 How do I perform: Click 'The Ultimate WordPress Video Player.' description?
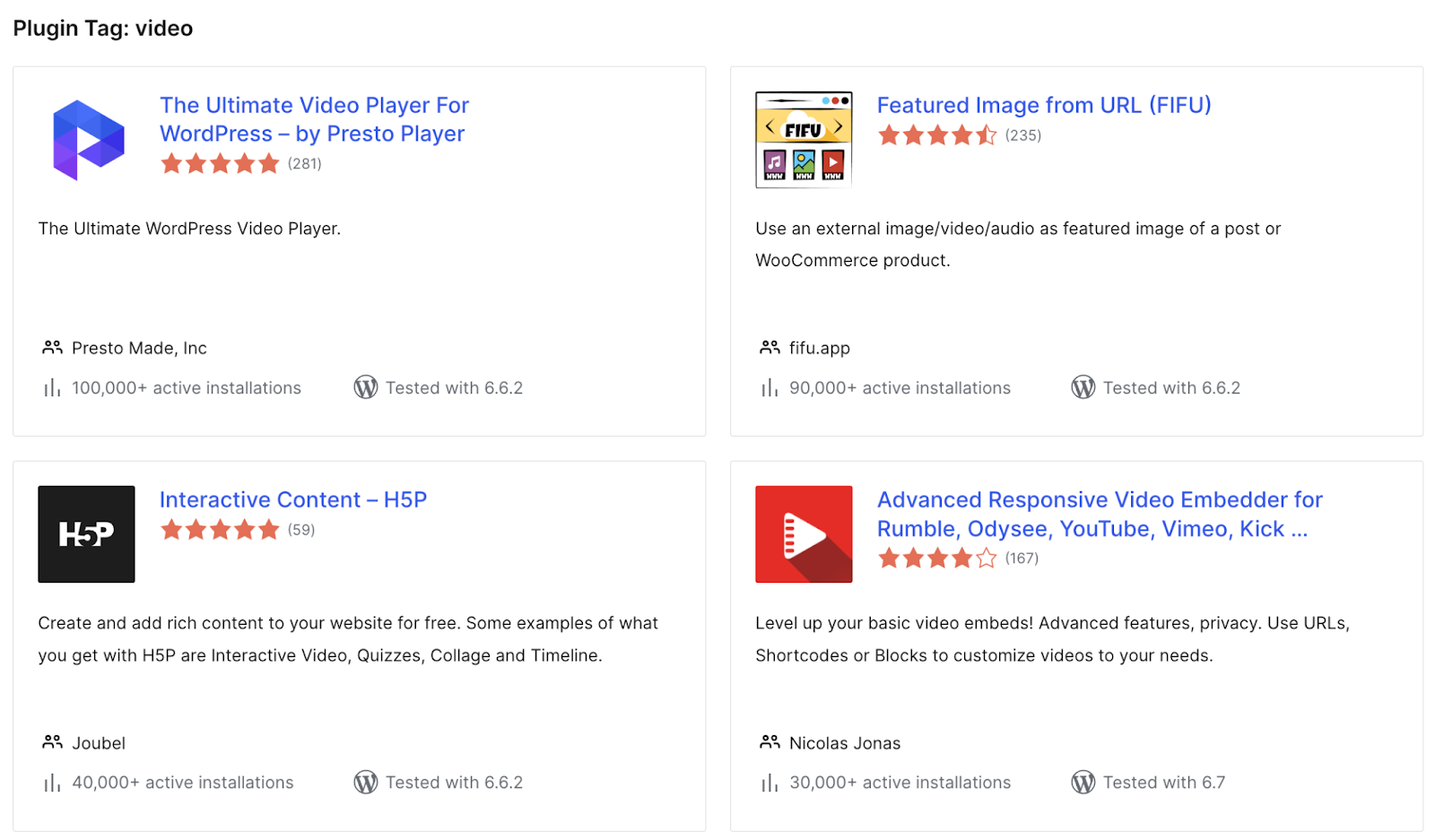[189, 229]
